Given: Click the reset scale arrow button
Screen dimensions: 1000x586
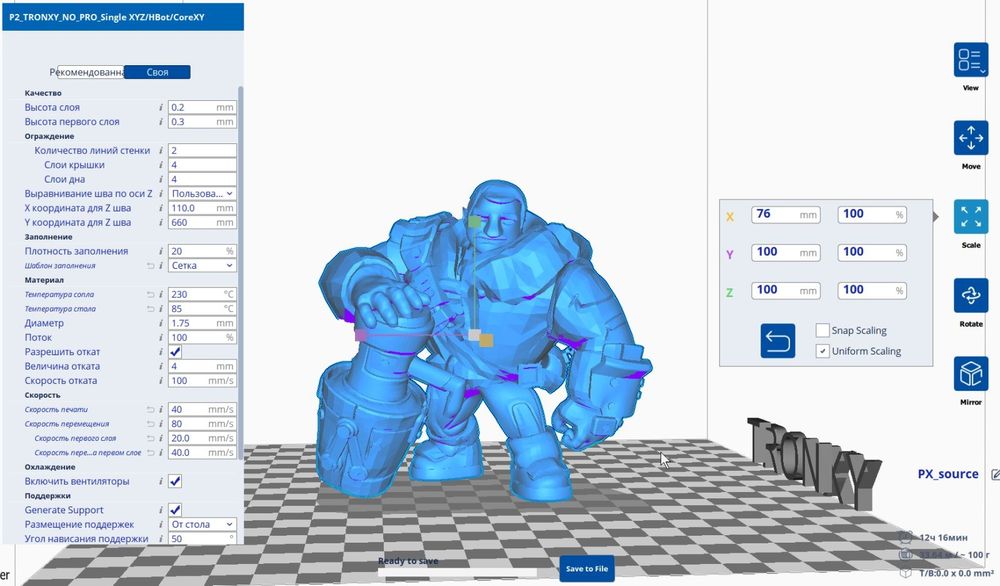Looking at the screenshot, I should (777, 341).
